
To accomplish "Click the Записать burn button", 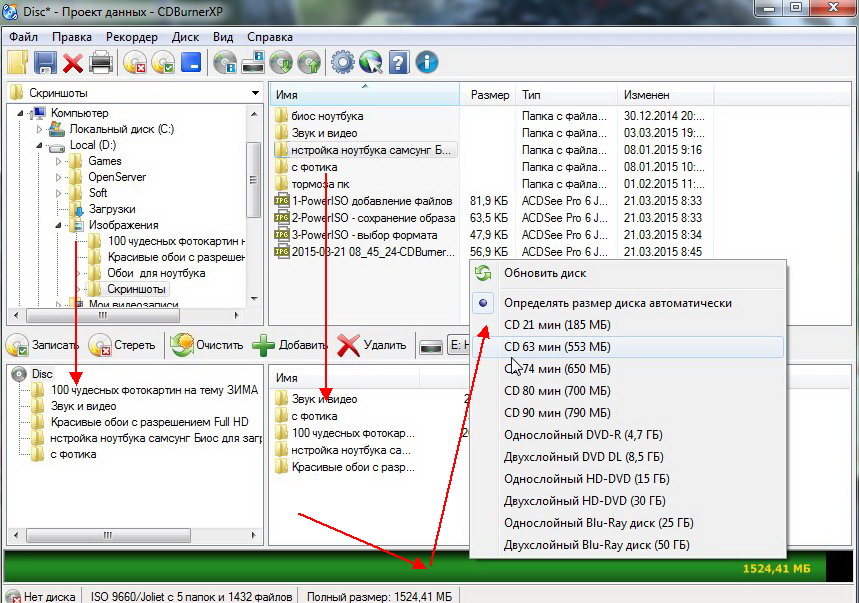I will [x=43, y=346].
